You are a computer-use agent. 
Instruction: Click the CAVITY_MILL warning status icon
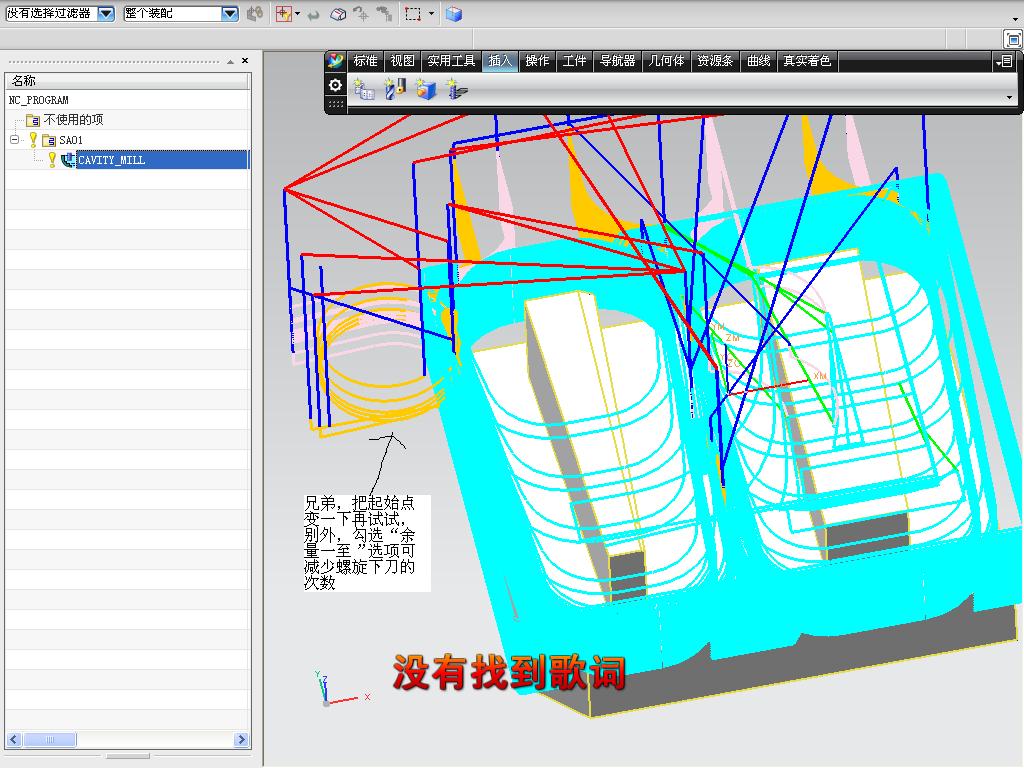52,159
